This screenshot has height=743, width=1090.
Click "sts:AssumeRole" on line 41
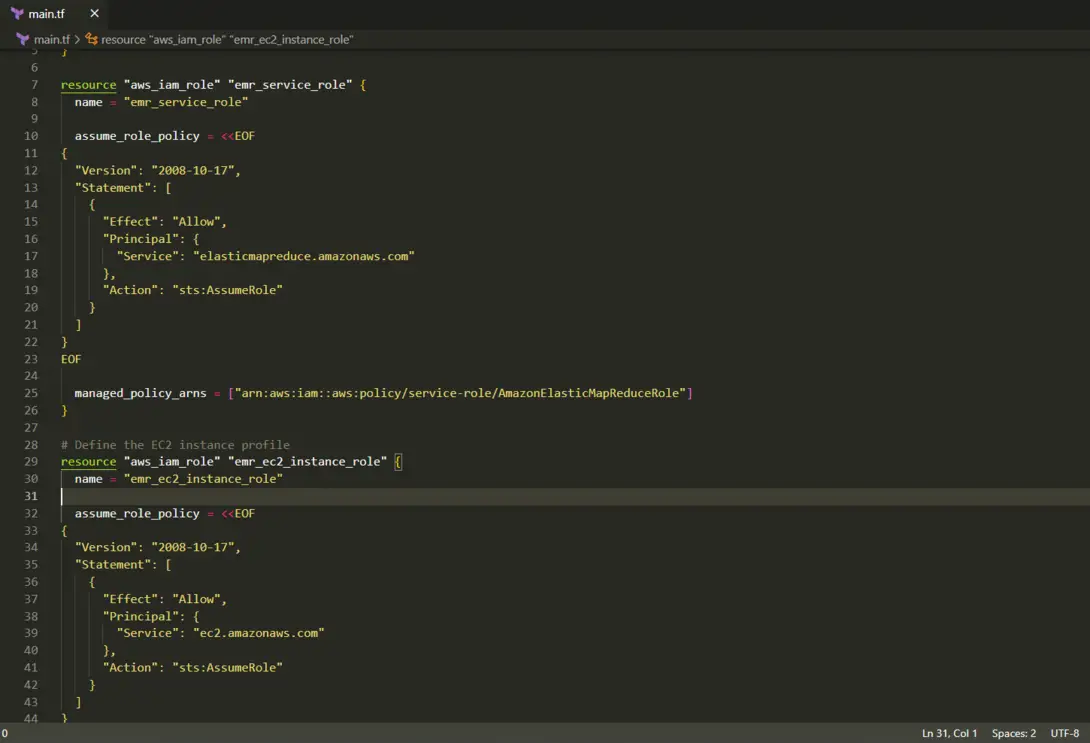click(x=227, y=668)
